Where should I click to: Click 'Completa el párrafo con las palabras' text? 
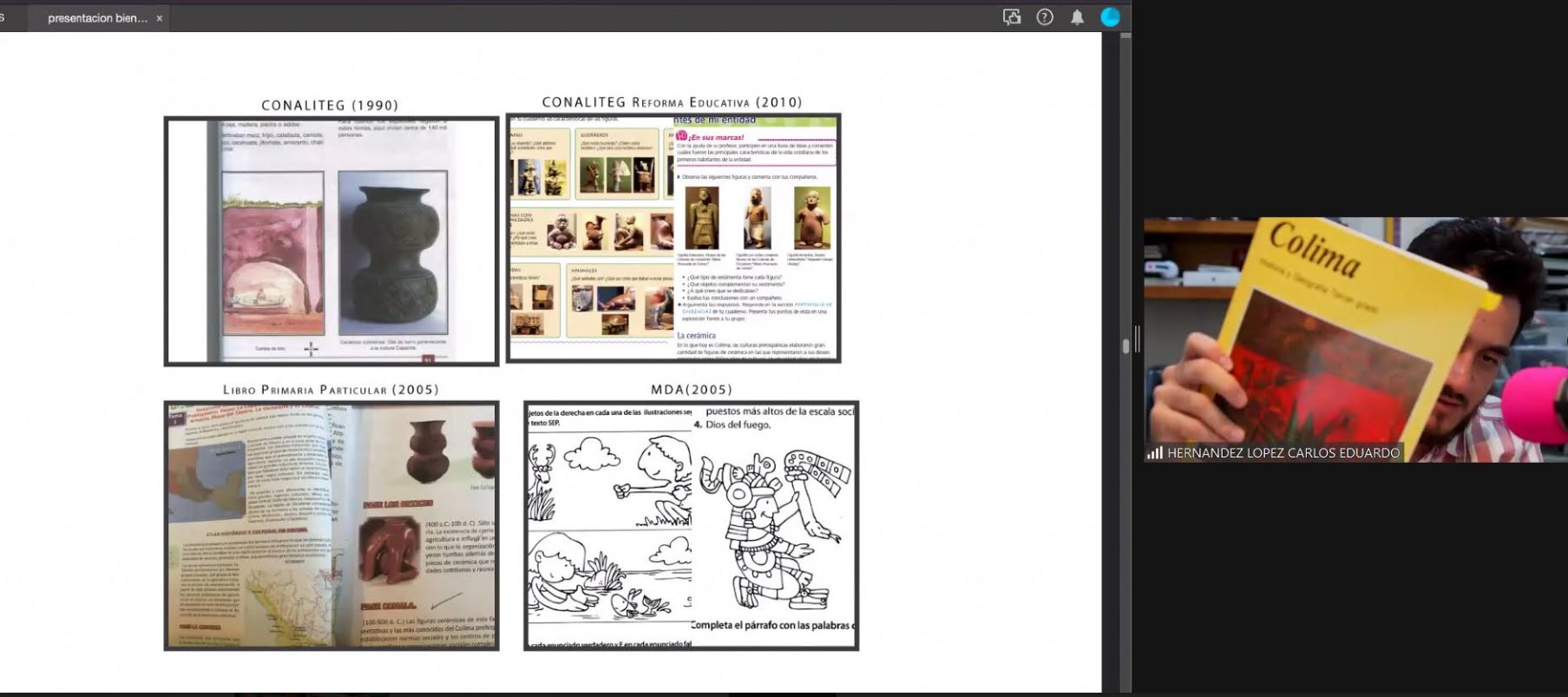[772, 625]
